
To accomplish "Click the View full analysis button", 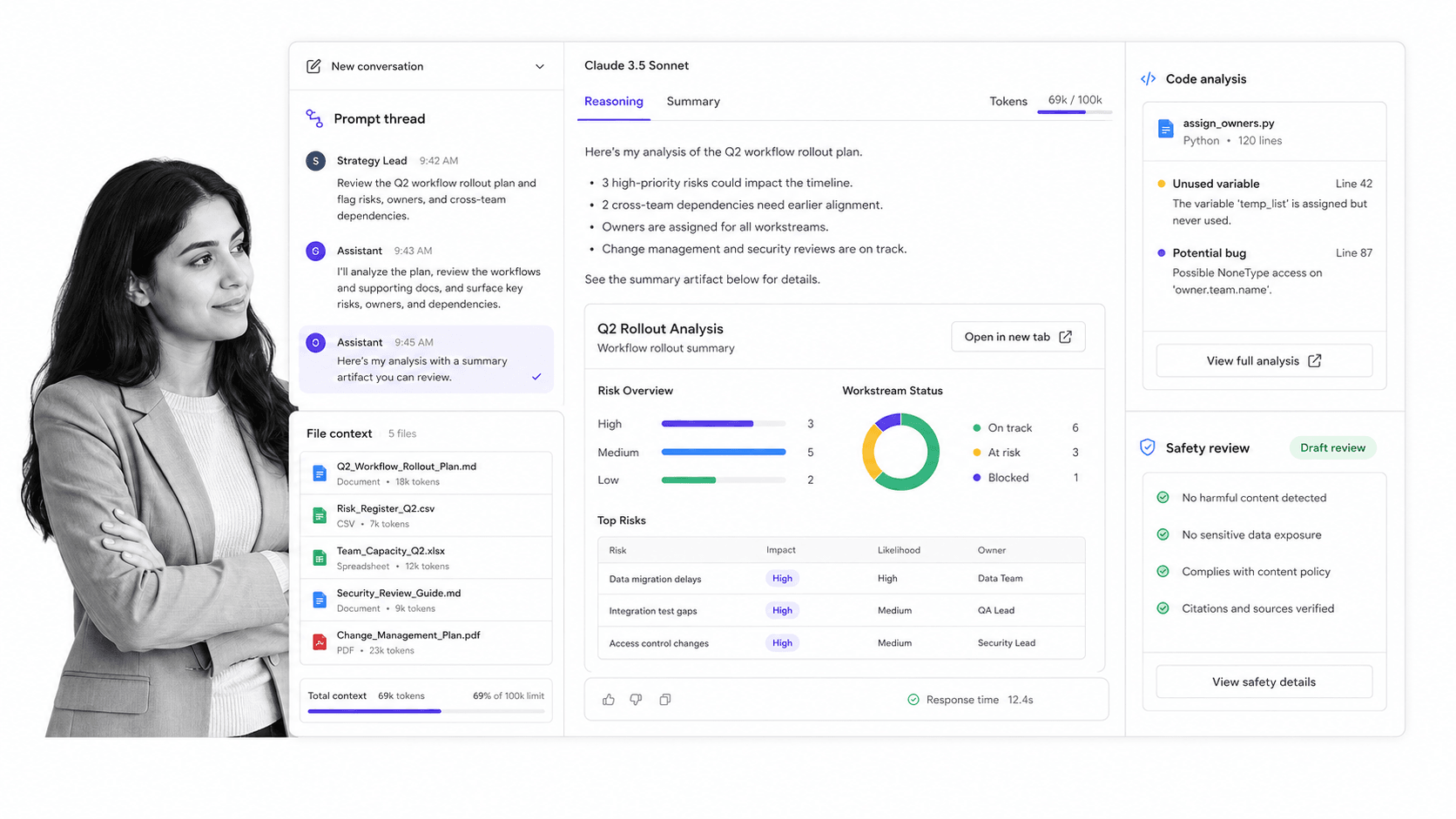I will coord(1264,361).
